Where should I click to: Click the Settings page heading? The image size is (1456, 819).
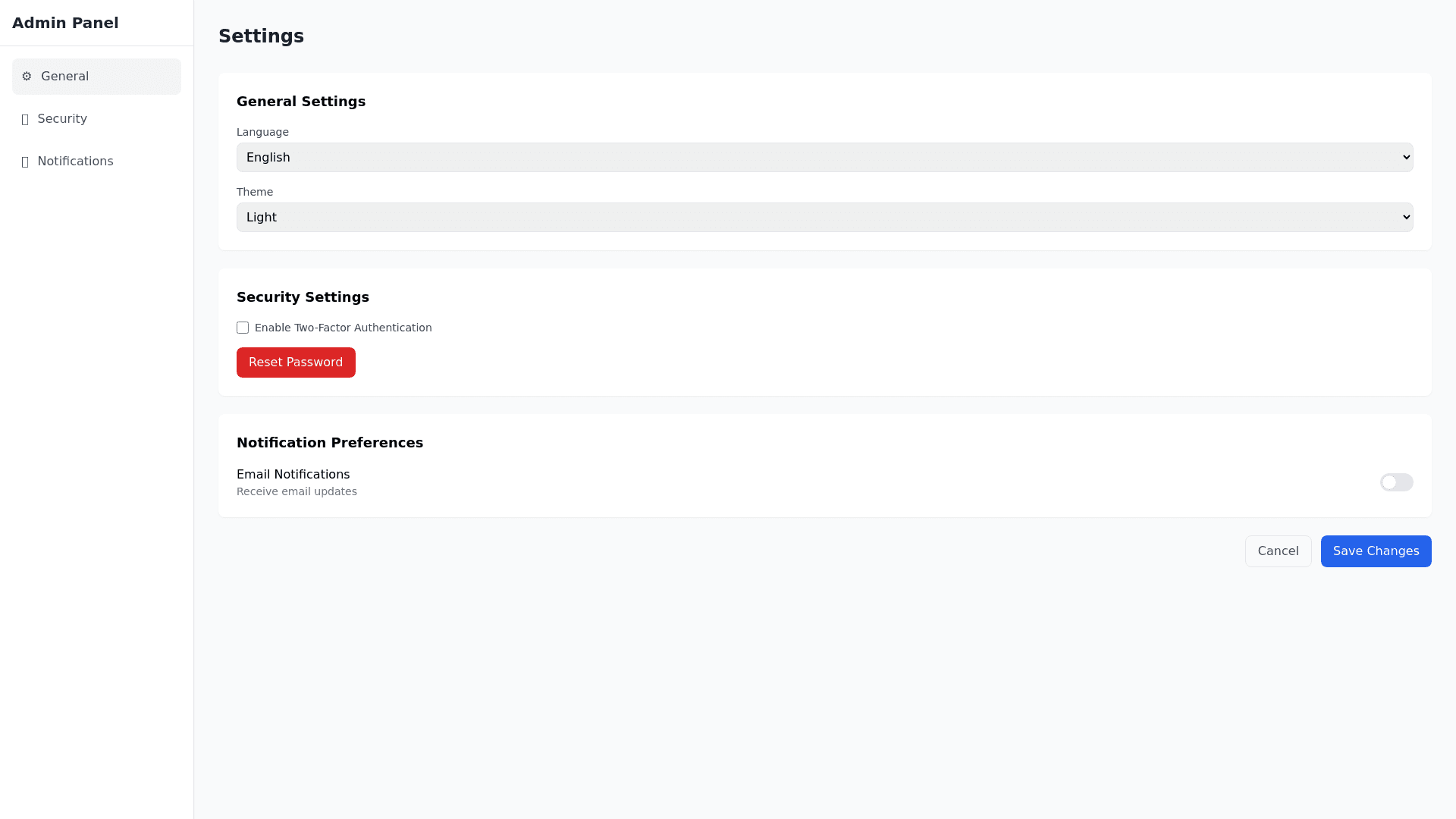[x=261, y=36]
